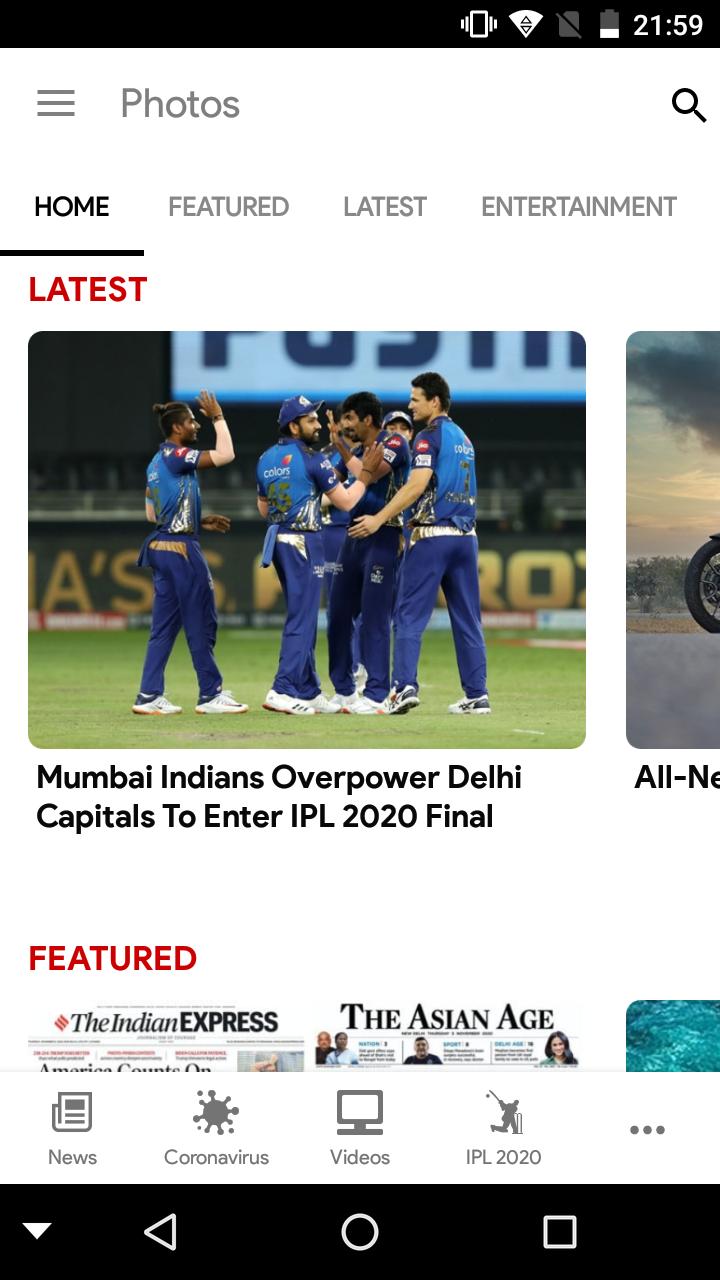This screenshot has height=1280, width=720.
Task: Open The Indian Express front page thumbnail
Action: point(166,1036)
